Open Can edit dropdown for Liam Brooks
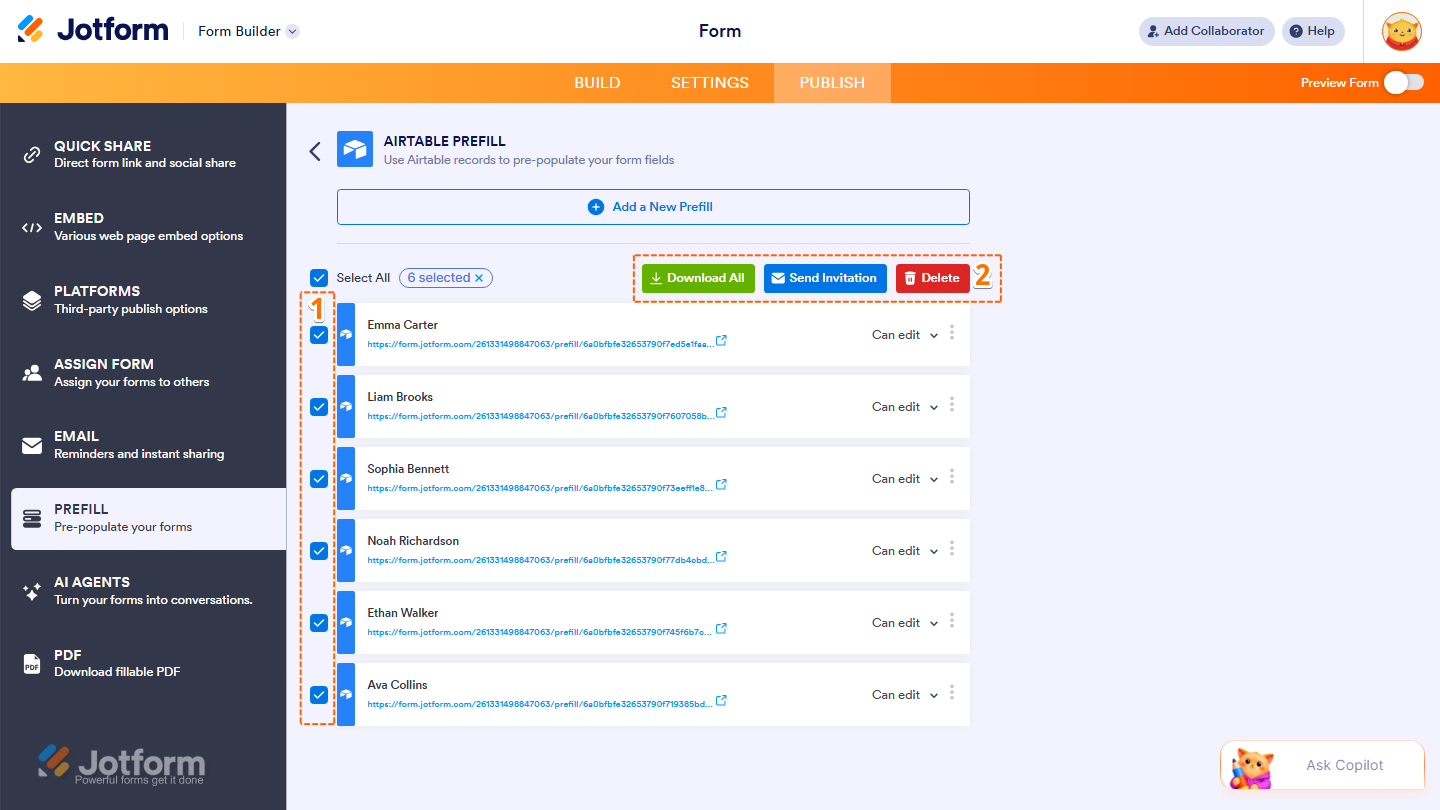The height and width of the screenshot is (810, 1440). 905,407
